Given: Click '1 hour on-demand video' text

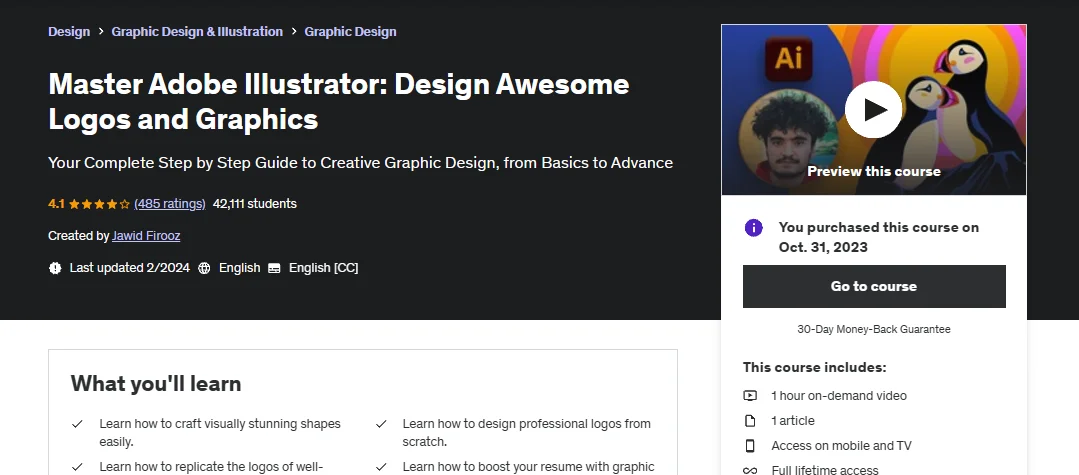Looking at the screenshot, I should pos(839,396).
